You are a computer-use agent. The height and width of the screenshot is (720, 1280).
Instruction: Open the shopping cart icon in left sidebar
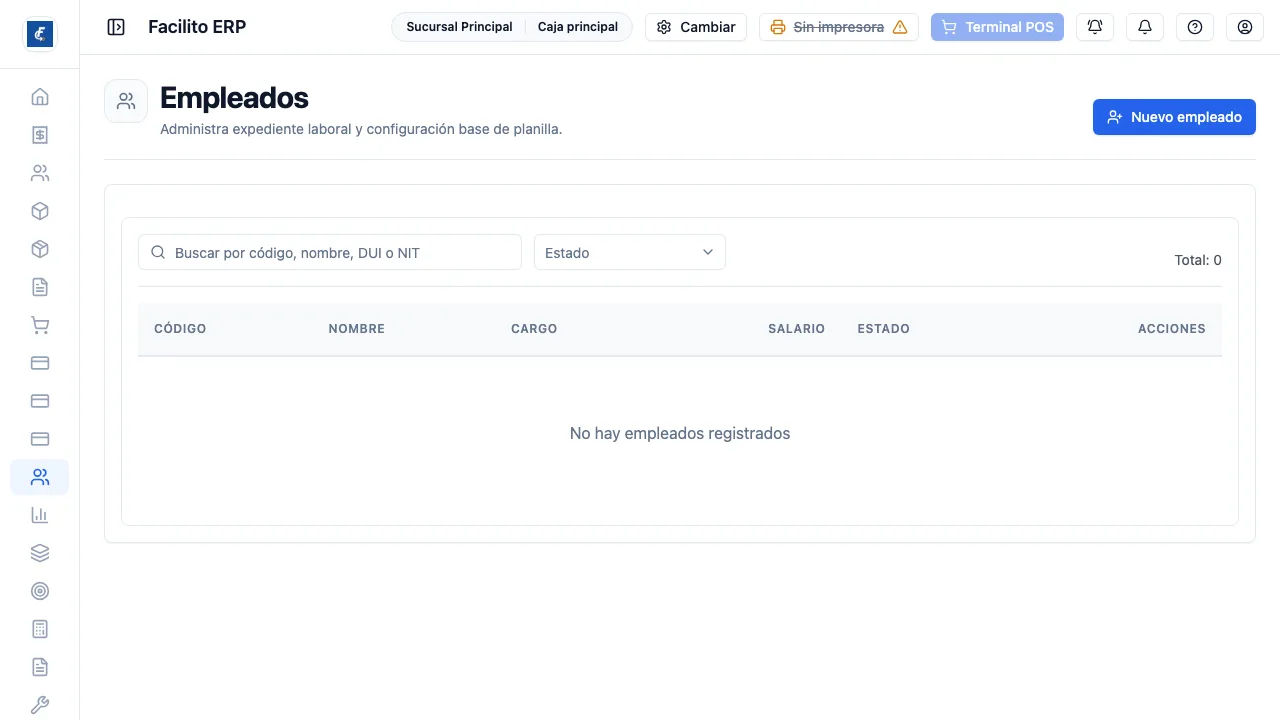click(40, 325)
